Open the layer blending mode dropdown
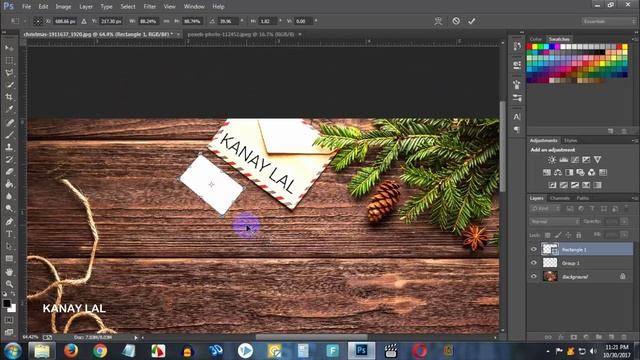Viewport: 640px width, 360px height. [x=555, y=221]
